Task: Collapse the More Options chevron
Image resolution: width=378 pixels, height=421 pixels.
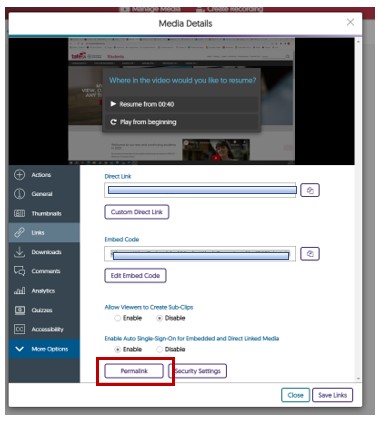Action: 19,349
